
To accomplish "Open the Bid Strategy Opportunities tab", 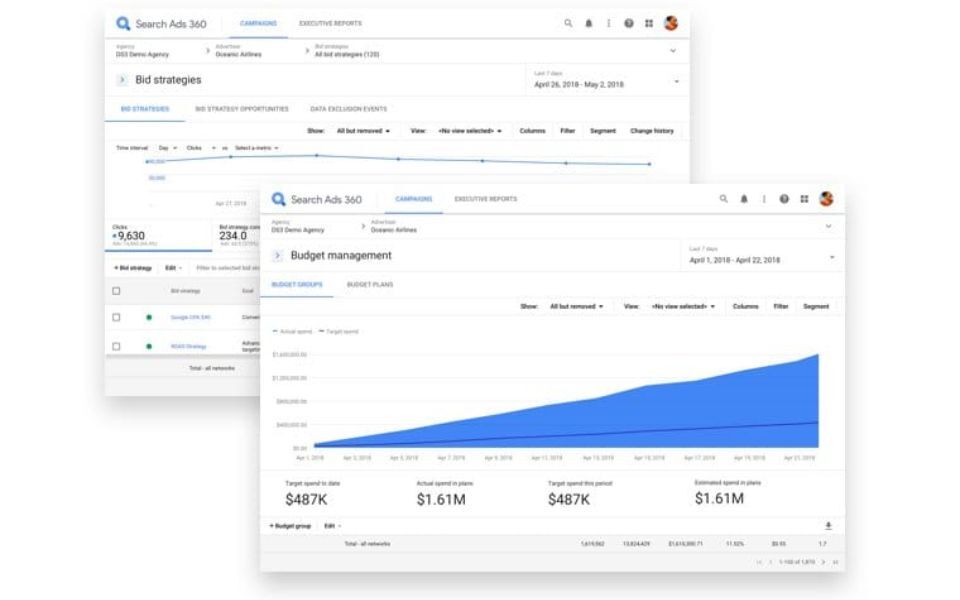I will click(x=242, y=109).
